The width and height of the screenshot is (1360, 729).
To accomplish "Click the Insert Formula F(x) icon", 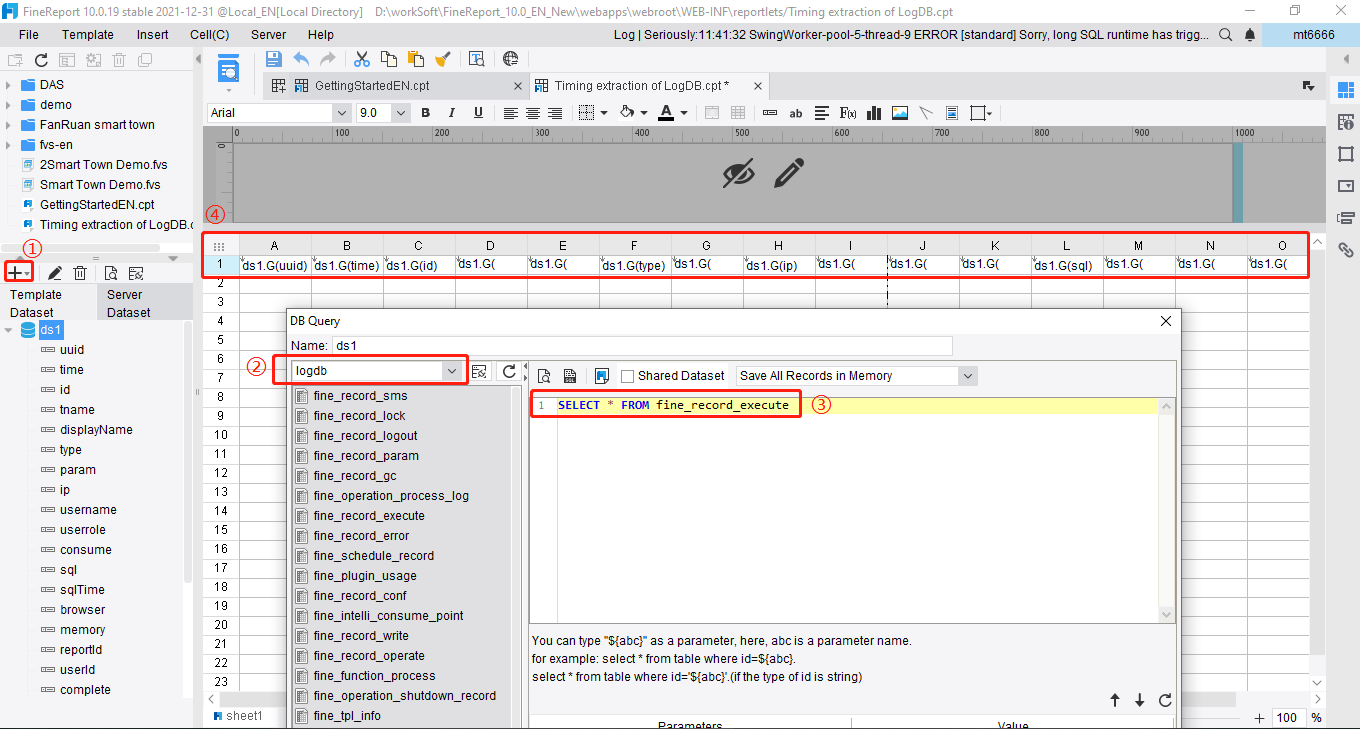I will (847, 113).
